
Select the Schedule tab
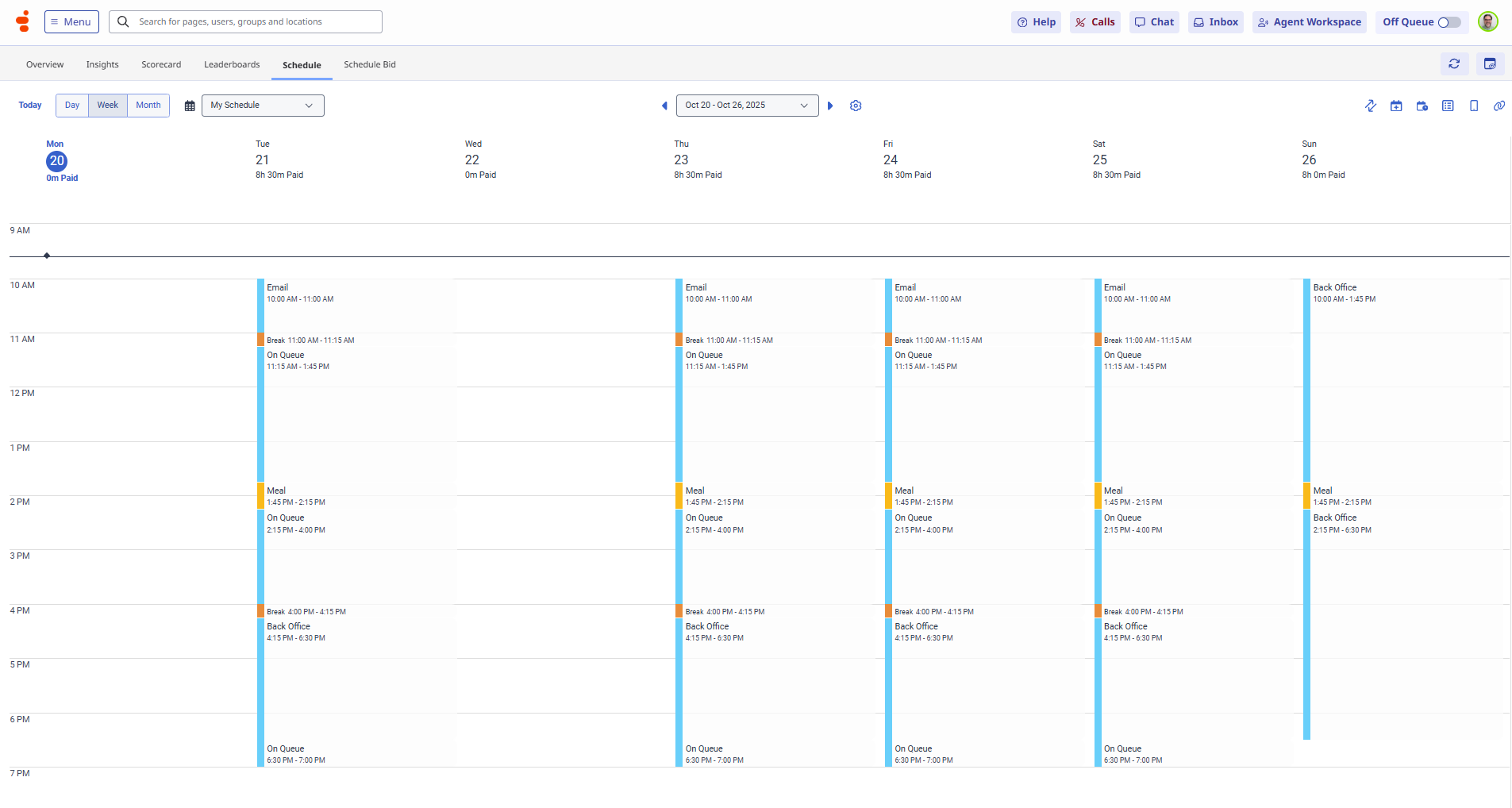tap(302, 65)
